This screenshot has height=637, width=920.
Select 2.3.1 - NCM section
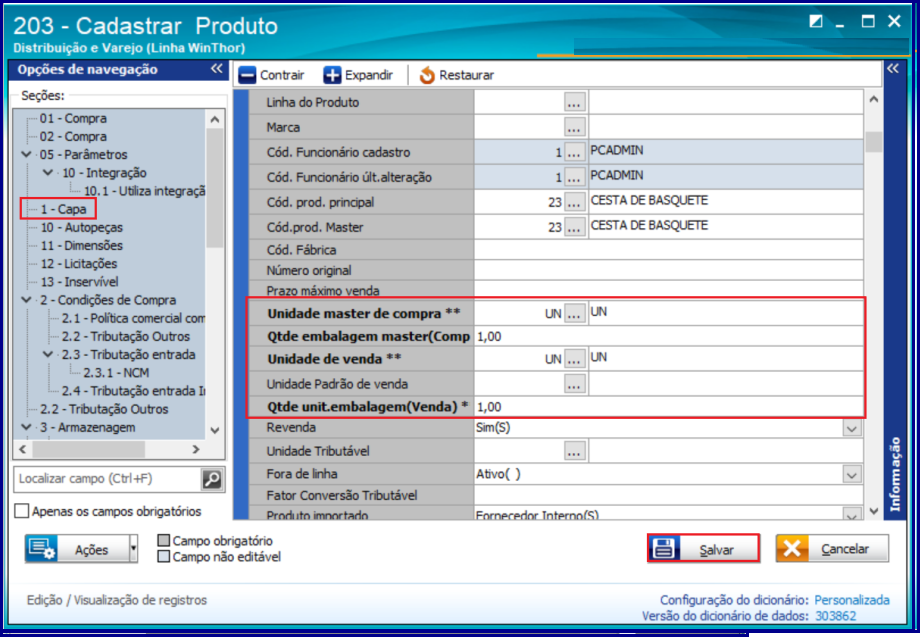point(116,372)
